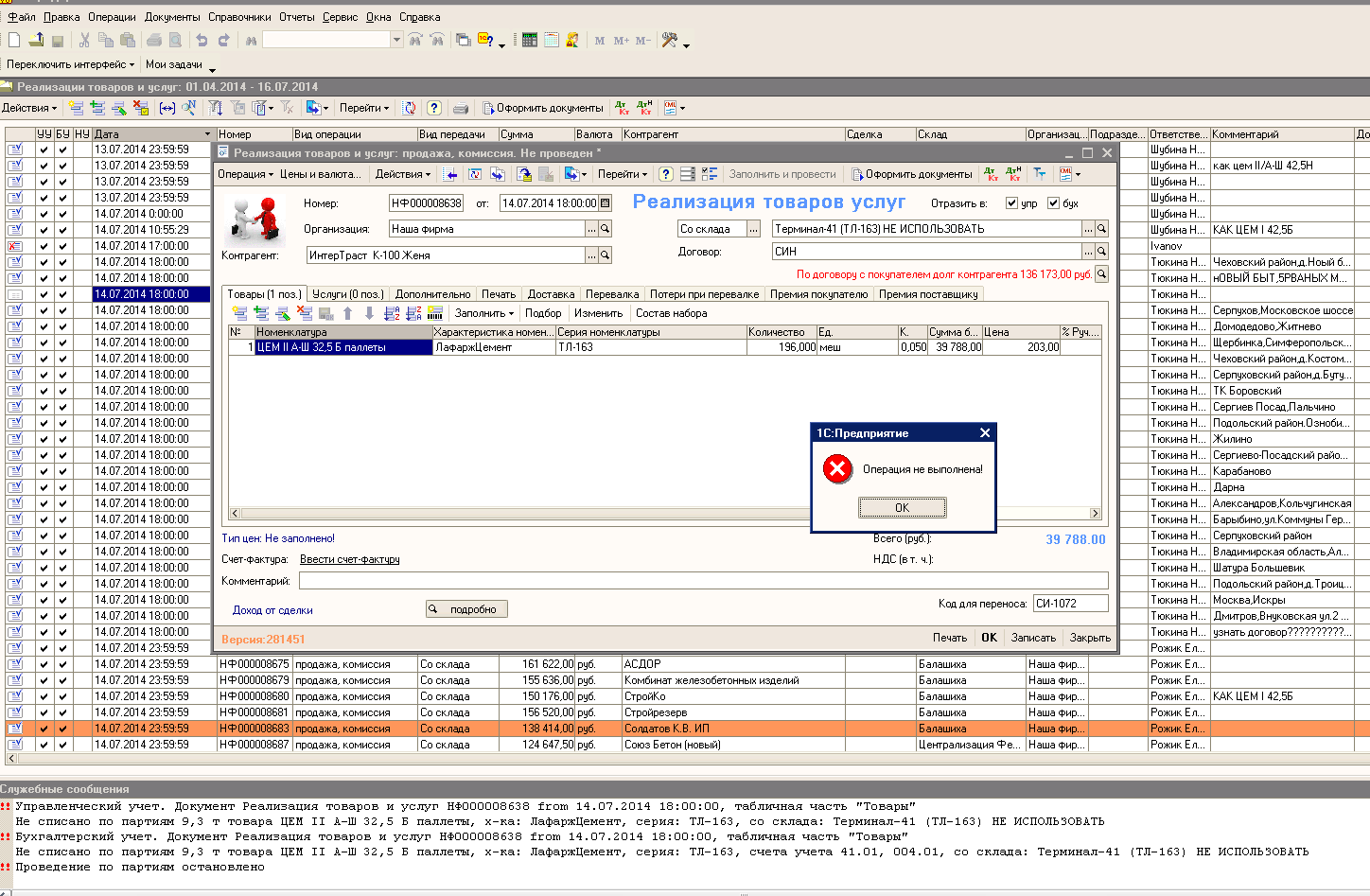
Task: Click the 'Ввести счет-фактуру' link
Action: point(349,559)
